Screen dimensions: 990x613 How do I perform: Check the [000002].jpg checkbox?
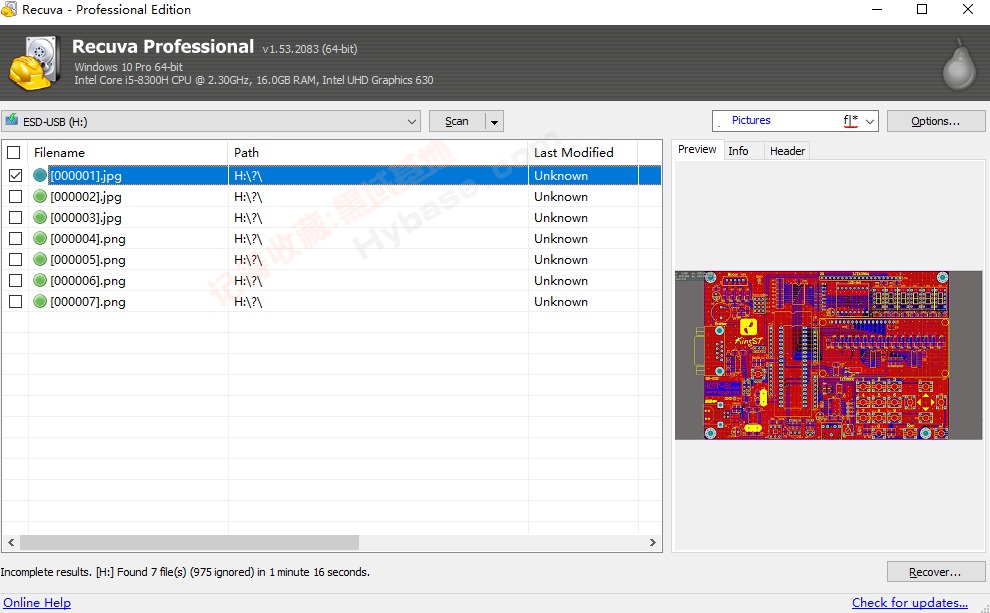pos(15,196)
